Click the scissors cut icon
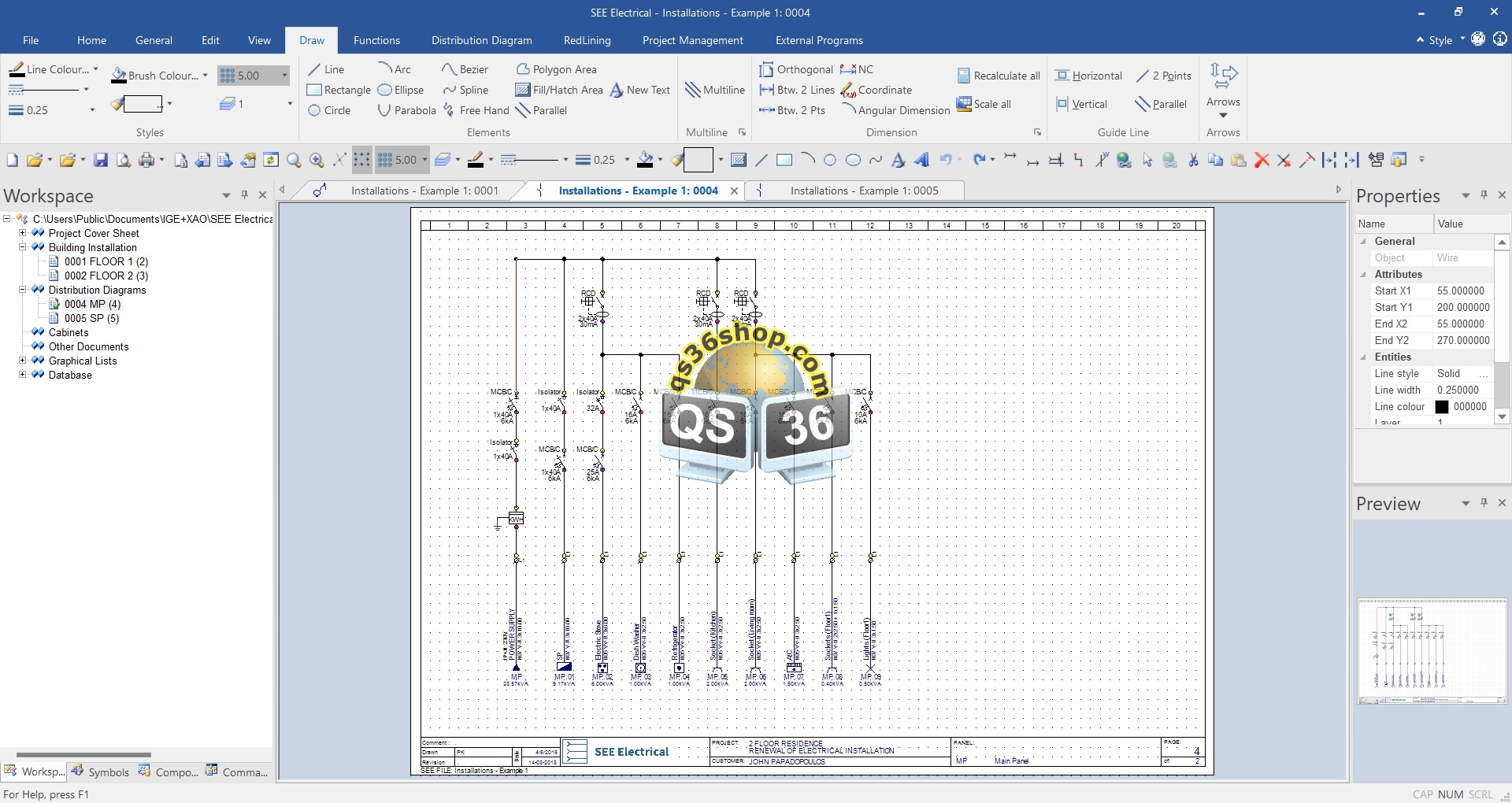This screenshot has width=1512, height=803. (x=1193, y=160)
